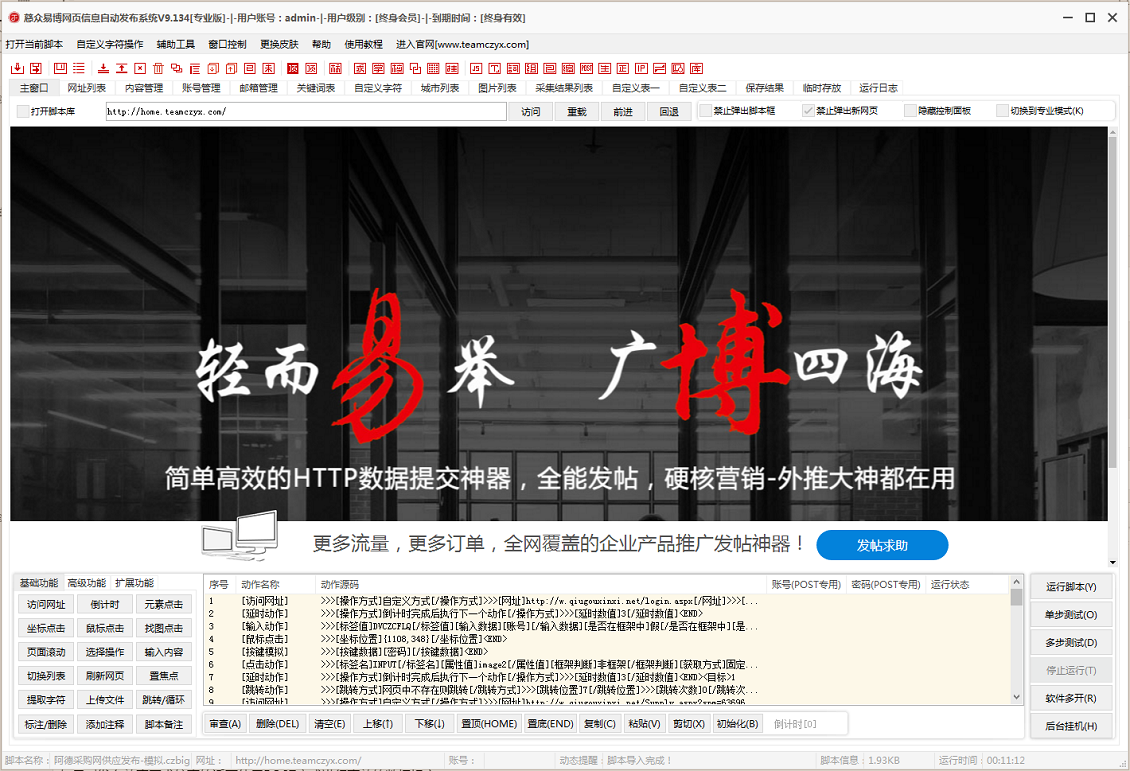
Task: Switch to the 运行日志 tab
Action: coord(878,88)
